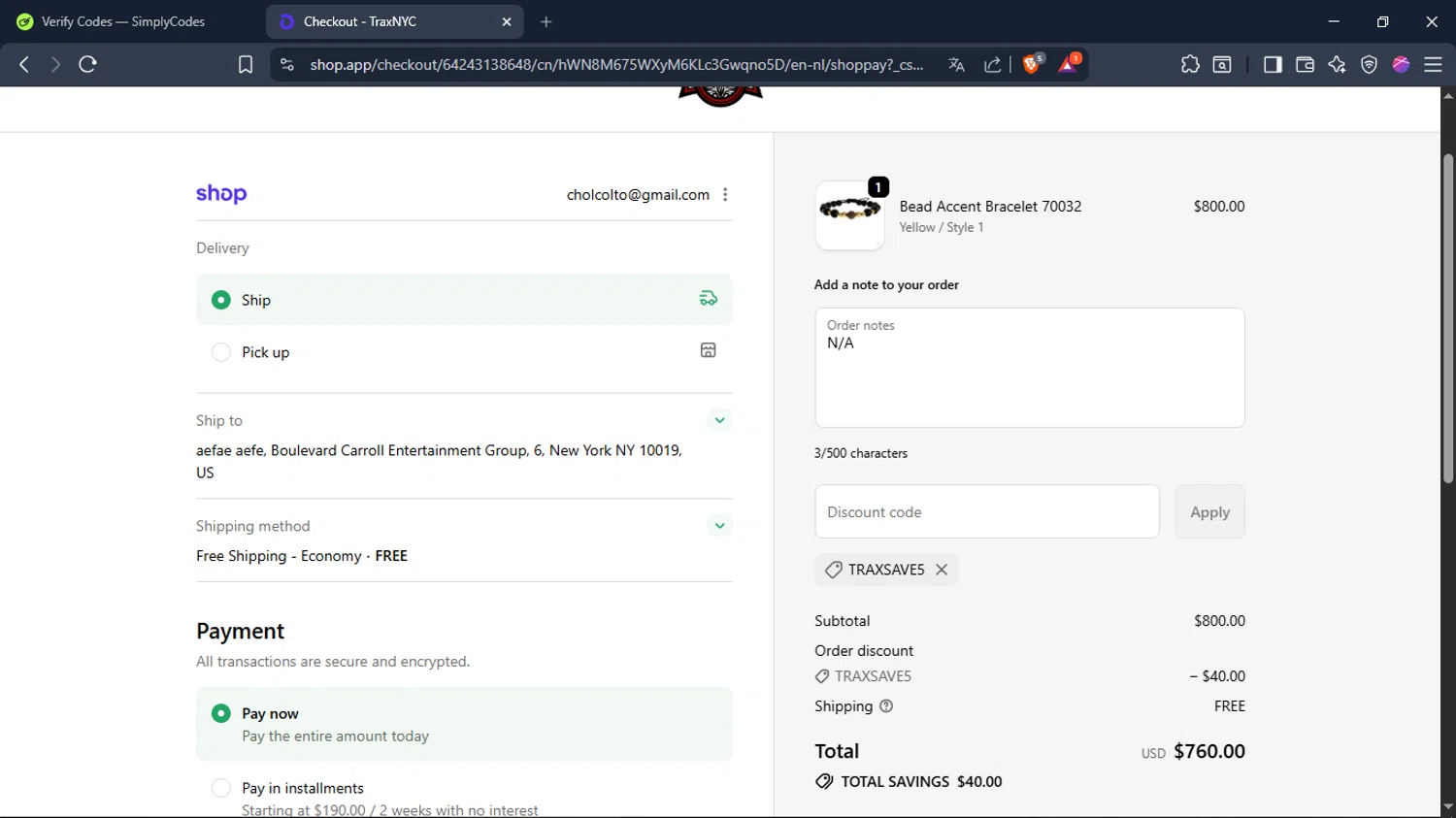Open the browser hamburger menu

[1433, 64]
